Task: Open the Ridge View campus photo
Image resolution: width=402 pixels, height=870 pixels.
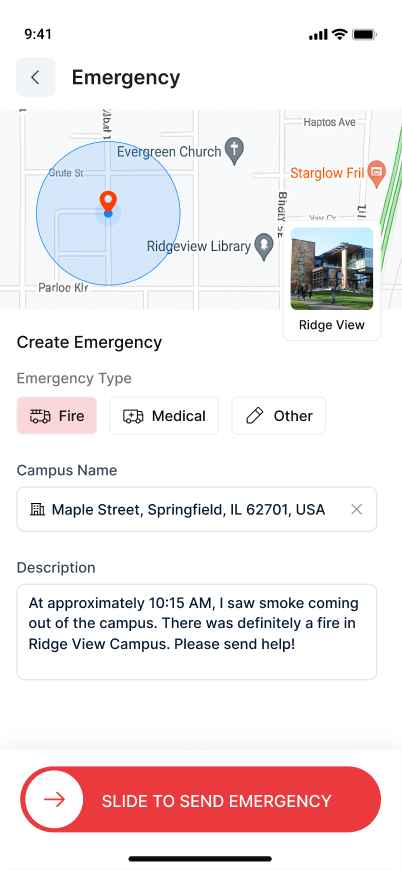Action: pos(332,269)
